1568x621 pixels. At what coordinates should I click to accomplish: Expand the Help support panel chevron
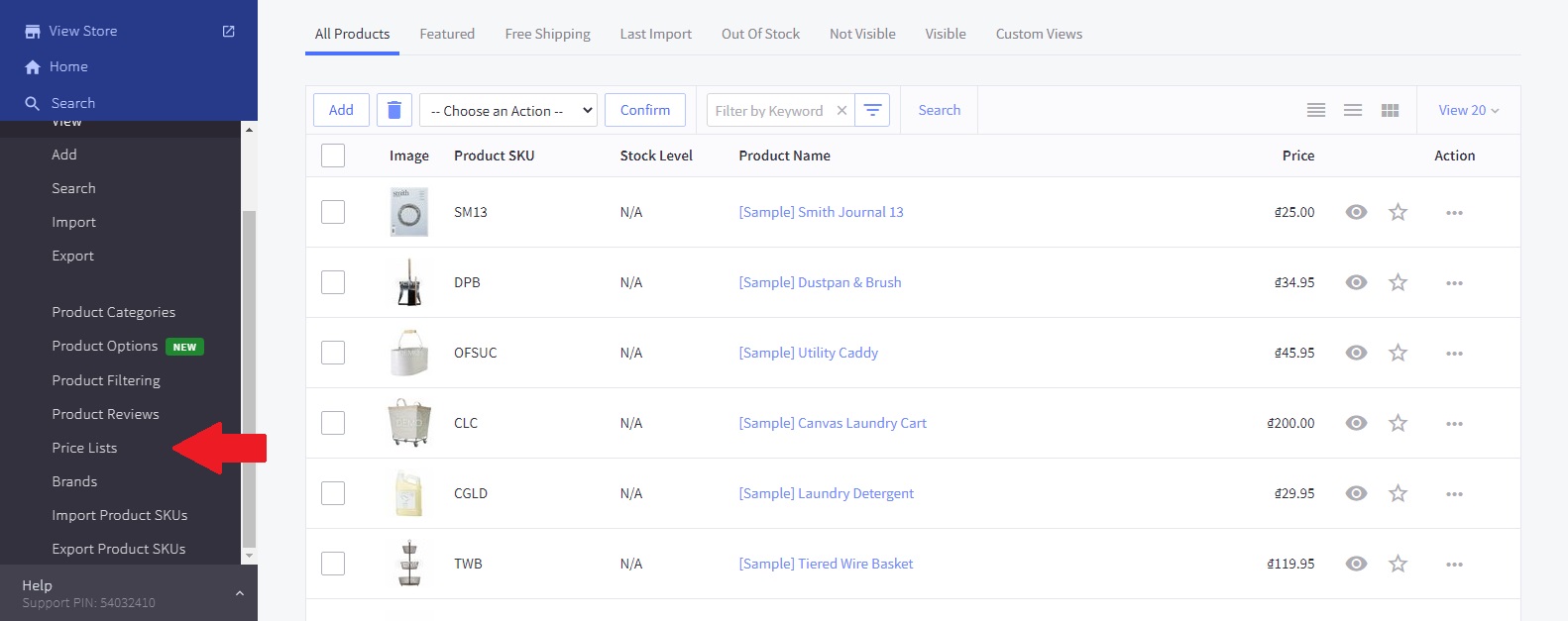click(239, 593)
